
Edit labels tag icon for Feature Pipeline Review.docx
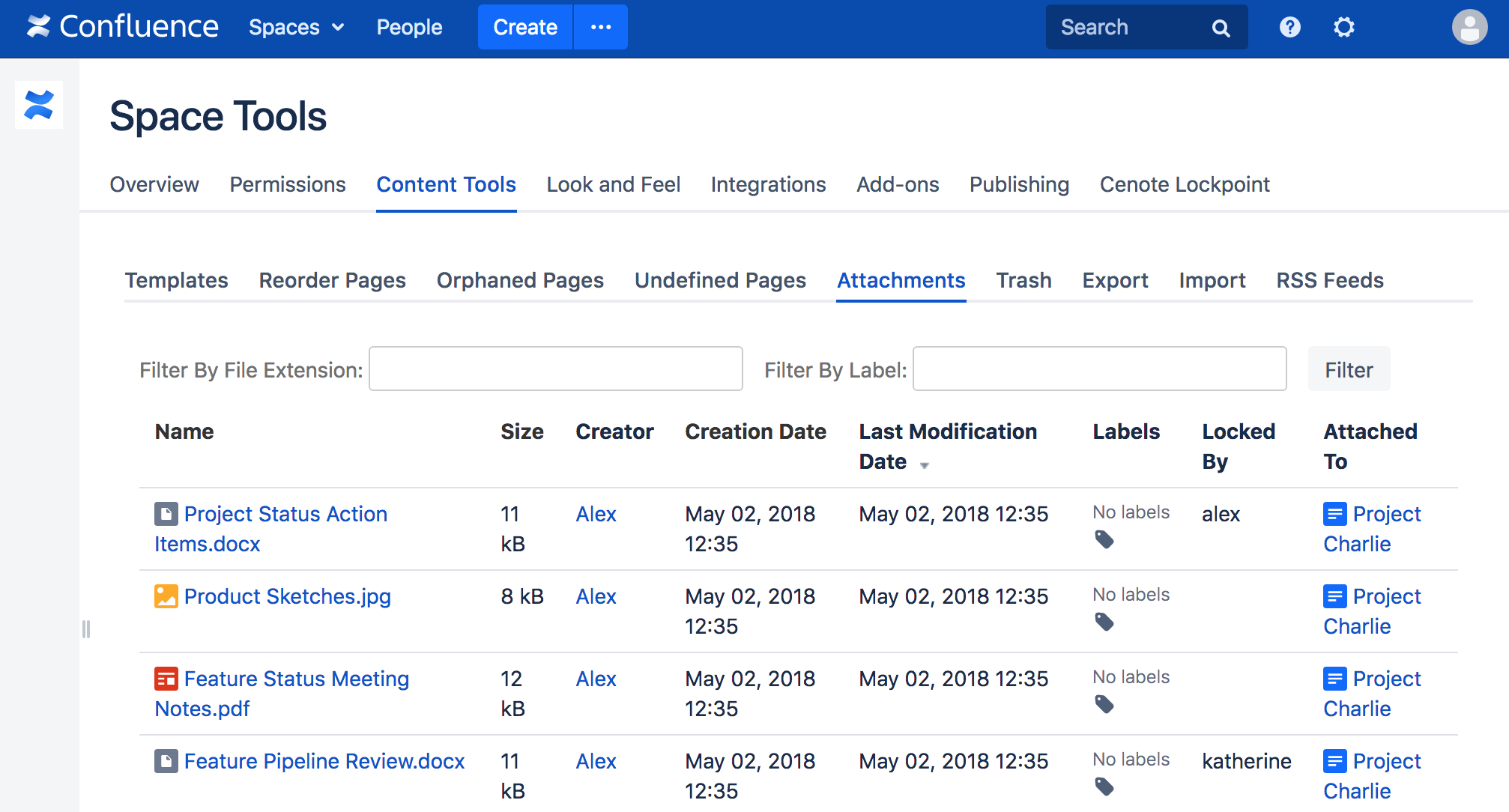pyautogui.click(x=1104, y=787)
